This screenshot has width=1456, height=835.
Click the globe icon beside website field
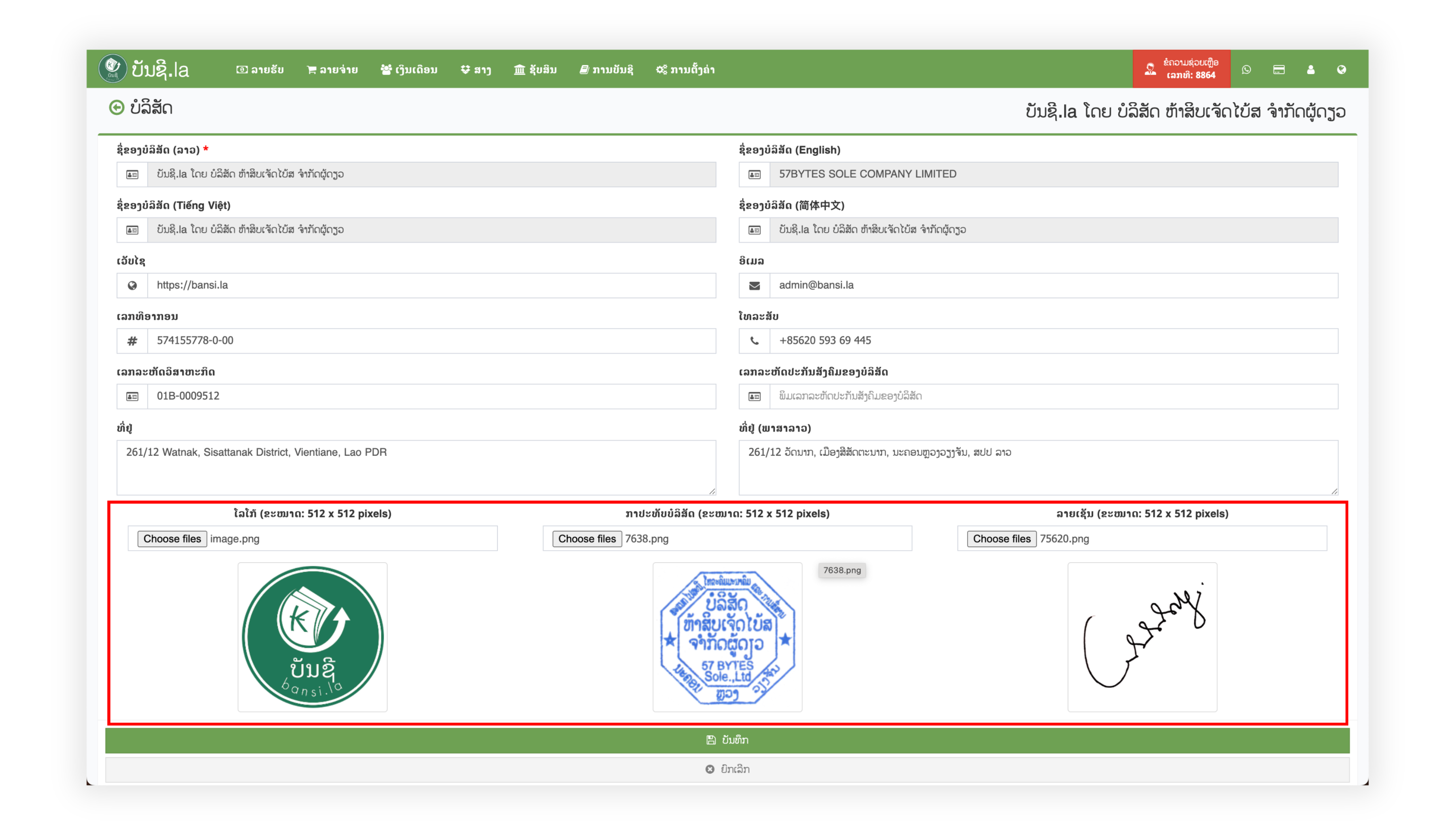pos(132,286)
